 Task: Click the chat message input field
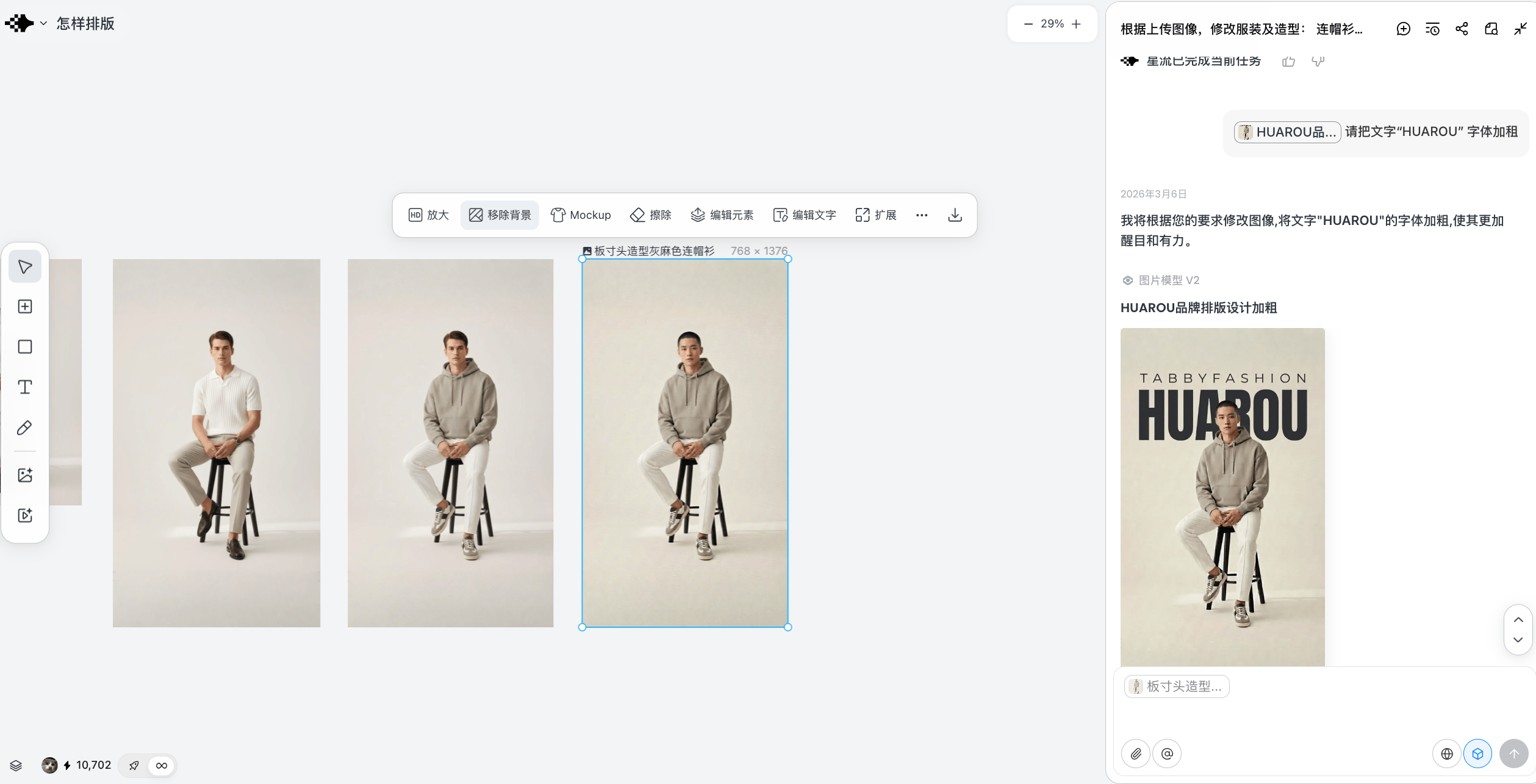pyautogui.click(x=1324, y=716)
